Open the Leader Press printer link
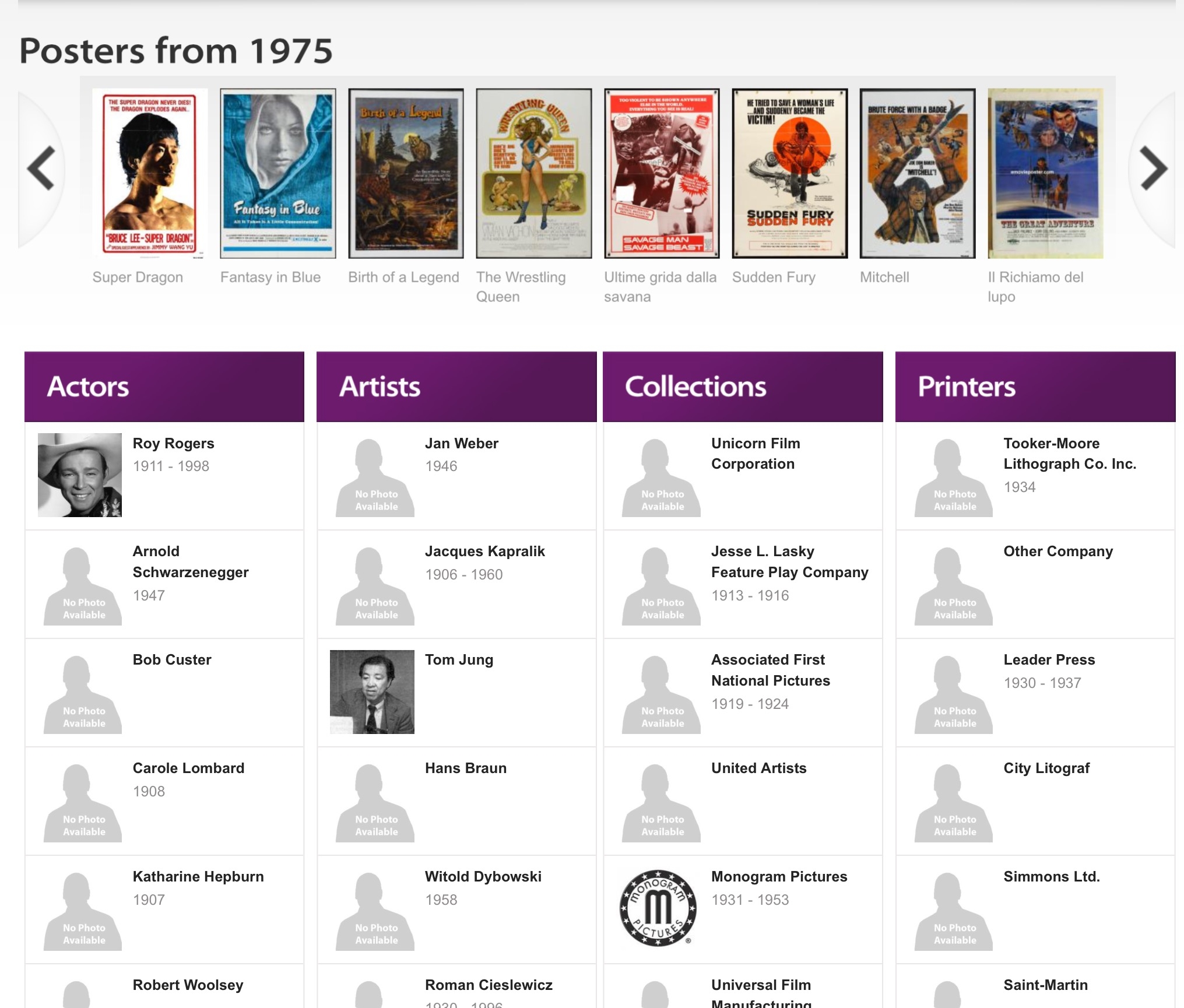The image size is (1184, 1008). pyautogui.click(x=1049, y=659)
